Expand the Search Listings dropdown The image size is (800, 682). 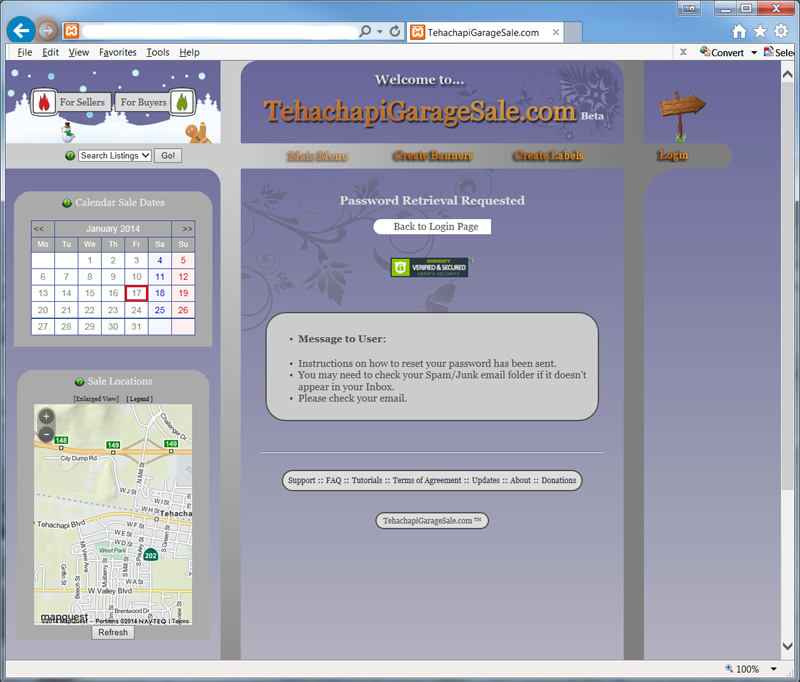coord(115,156)
